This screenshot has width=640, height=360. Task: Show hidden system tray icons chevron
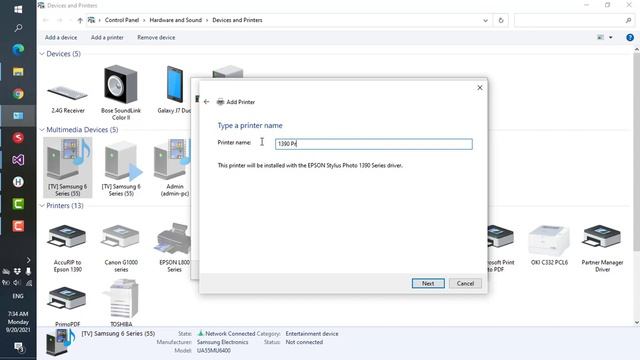pos(28,260)
